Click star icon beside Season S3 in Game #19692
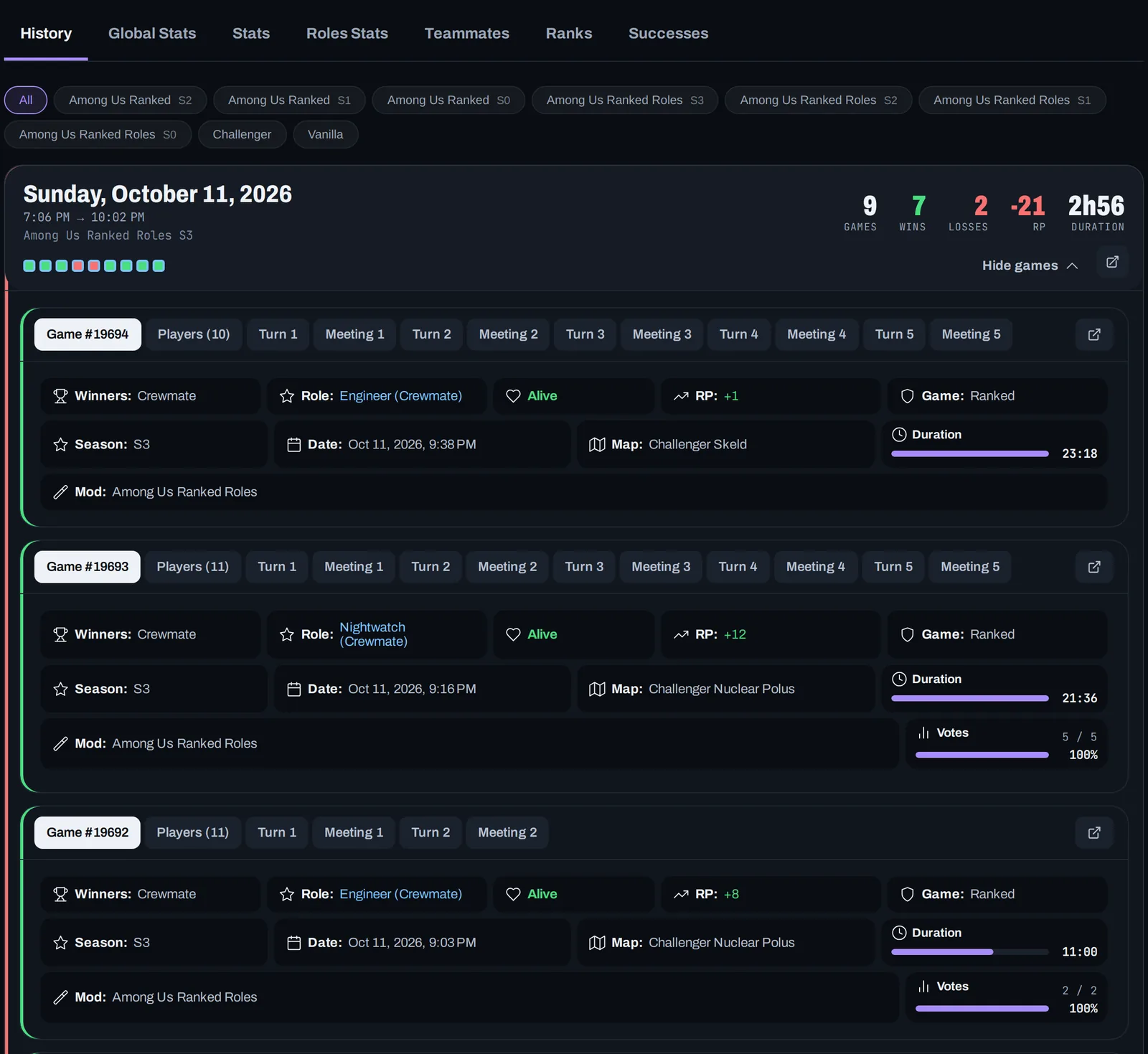This screenshot has height=1054, width=1148. coord(60,943)
